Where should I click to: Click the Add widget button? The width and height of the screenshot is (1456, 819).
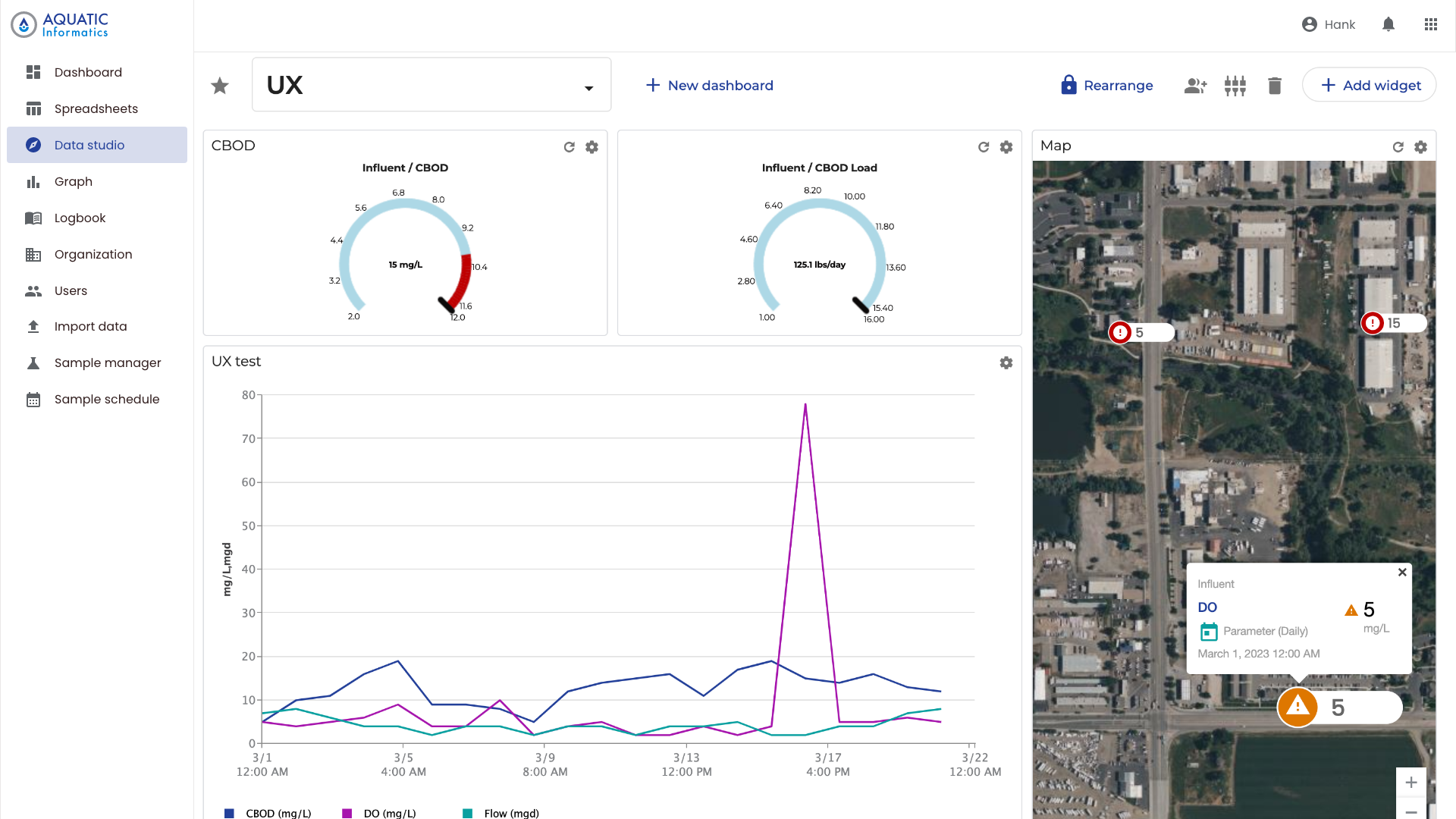coord(1370,86)
